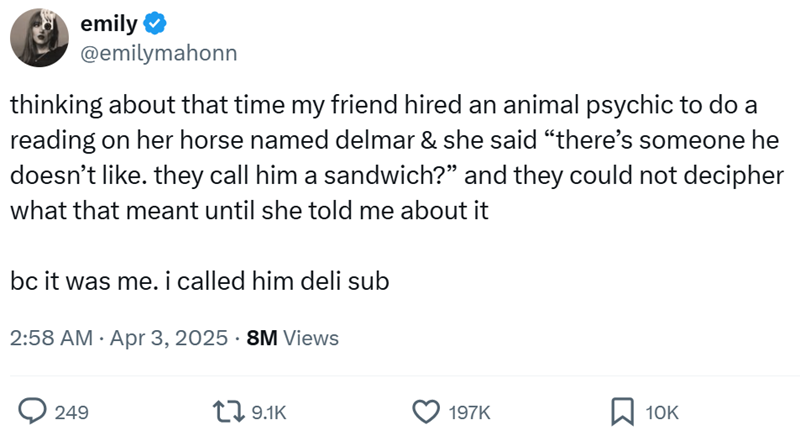Viewport: 800px width, 441px height.
Task: Like the tweet with the heart icon
Action: point(429,410)
